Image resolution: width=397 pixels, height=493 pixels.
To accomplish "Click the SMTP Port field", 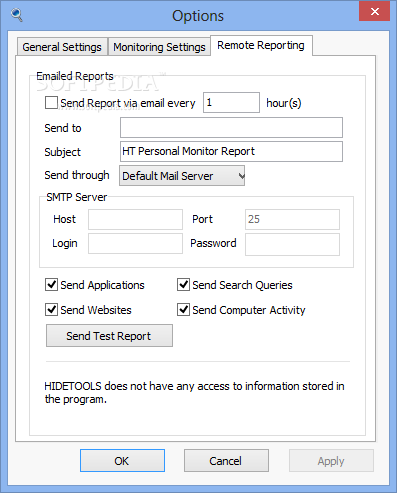I will coord(292,219).
